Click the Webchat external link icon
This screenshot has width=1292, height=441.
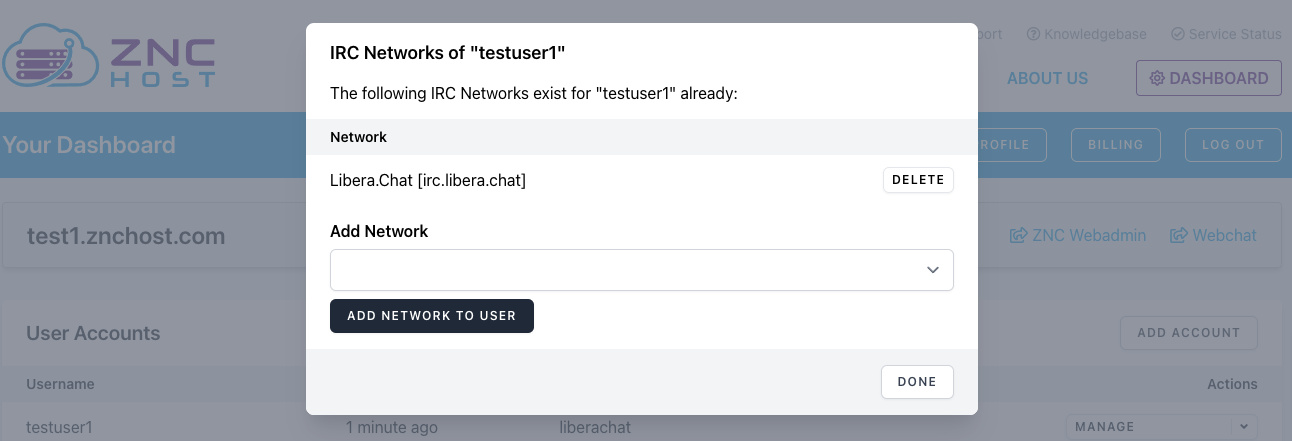1180,236
